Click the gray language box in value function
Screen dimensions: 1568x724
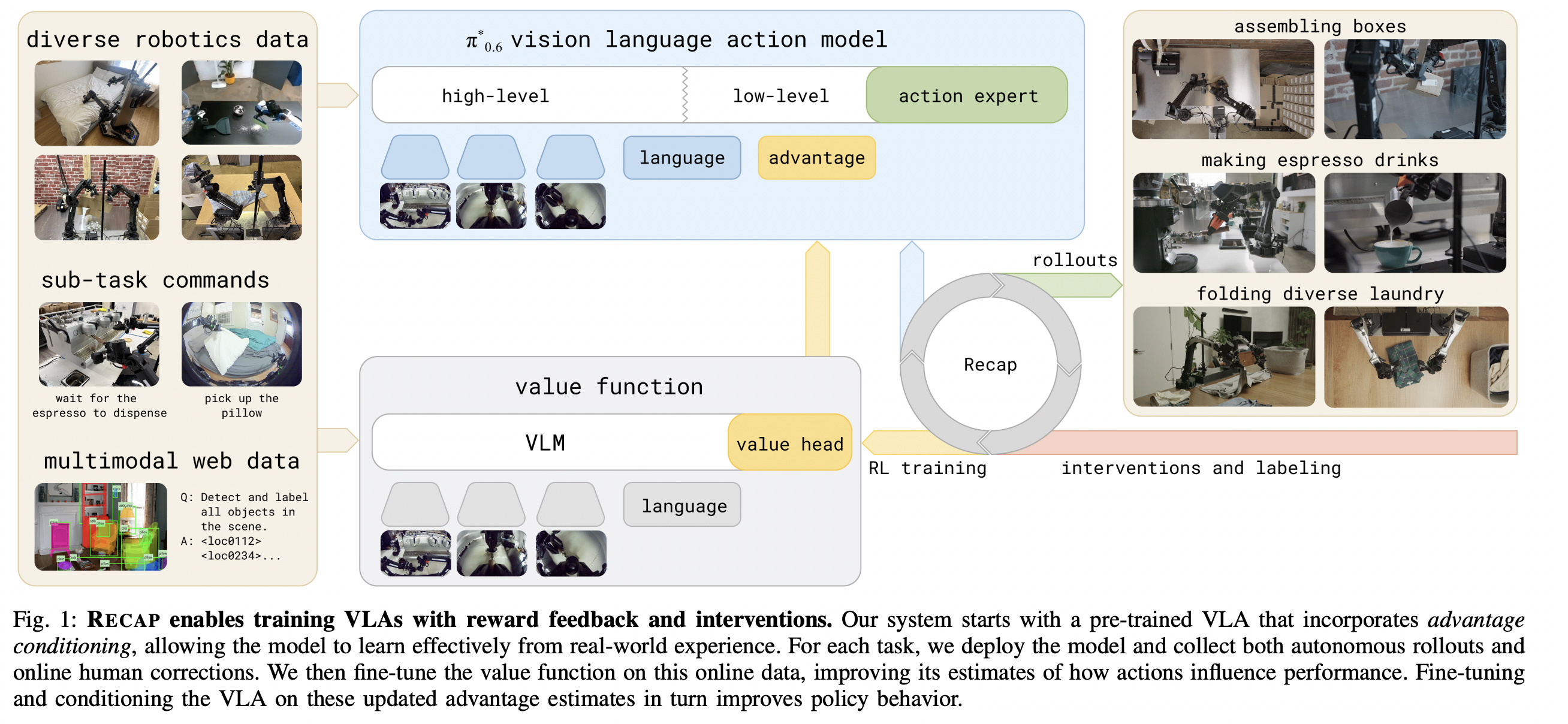682,506
